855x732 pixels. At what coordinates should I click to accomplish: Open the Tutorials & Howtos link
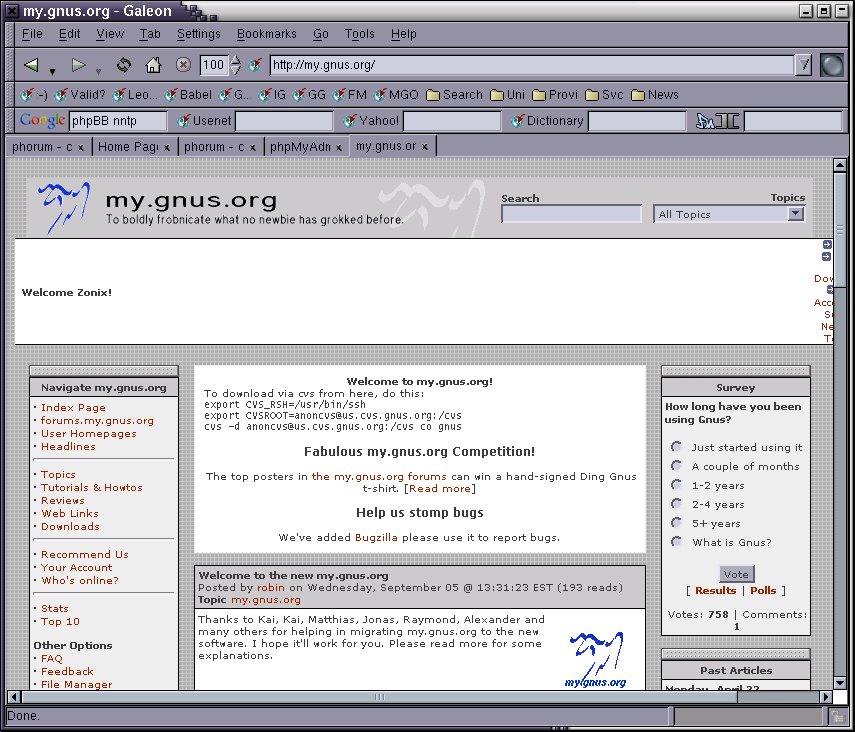(92, 488)
